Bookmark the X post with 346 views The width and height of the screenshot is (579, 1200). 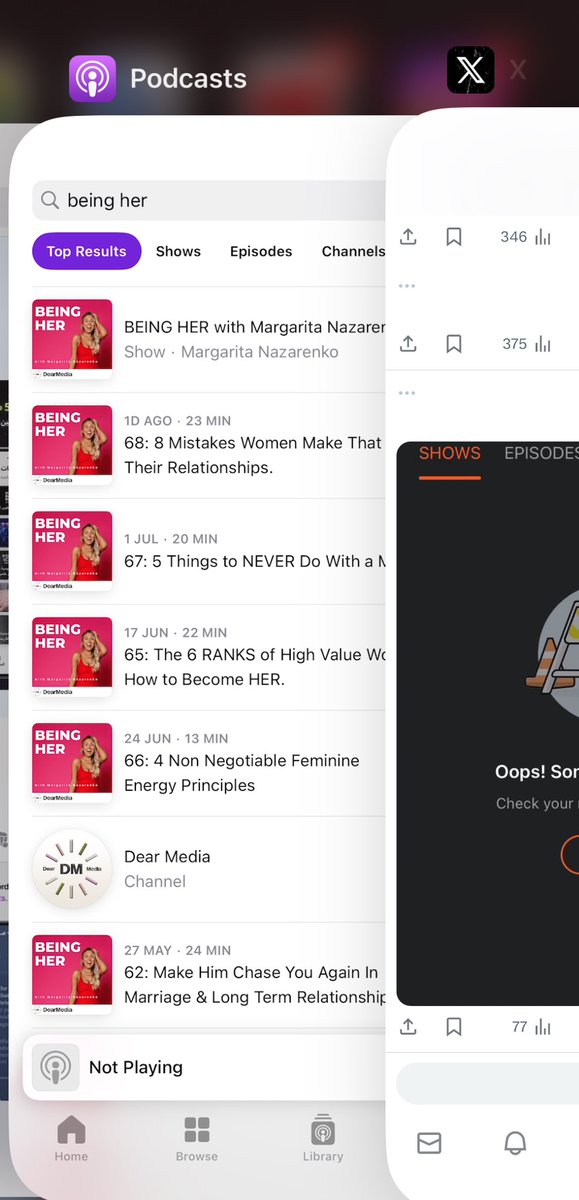pos(454,237)
